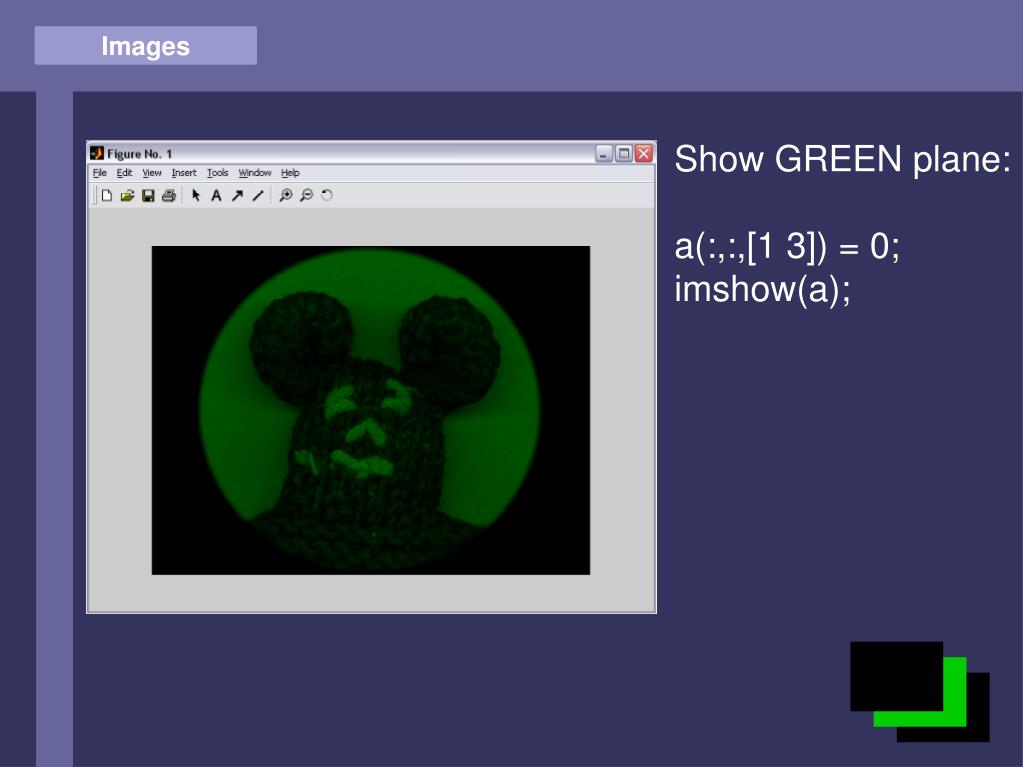Open the Help menu
The width and height of the screenshot is (1023, 767).
290,173
